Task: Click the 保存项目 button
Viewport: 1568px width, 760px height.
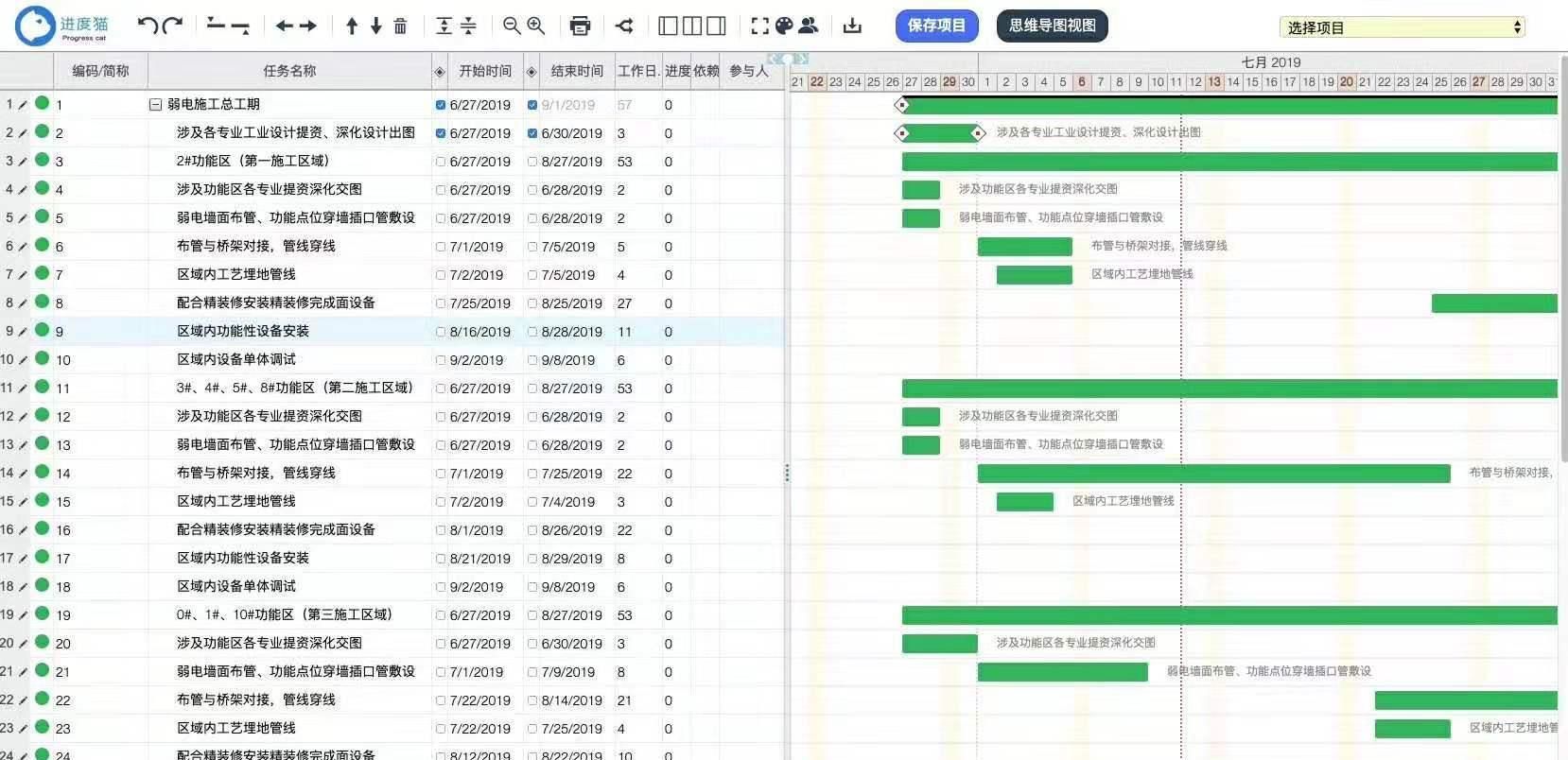Action: (x=936, y=26)
